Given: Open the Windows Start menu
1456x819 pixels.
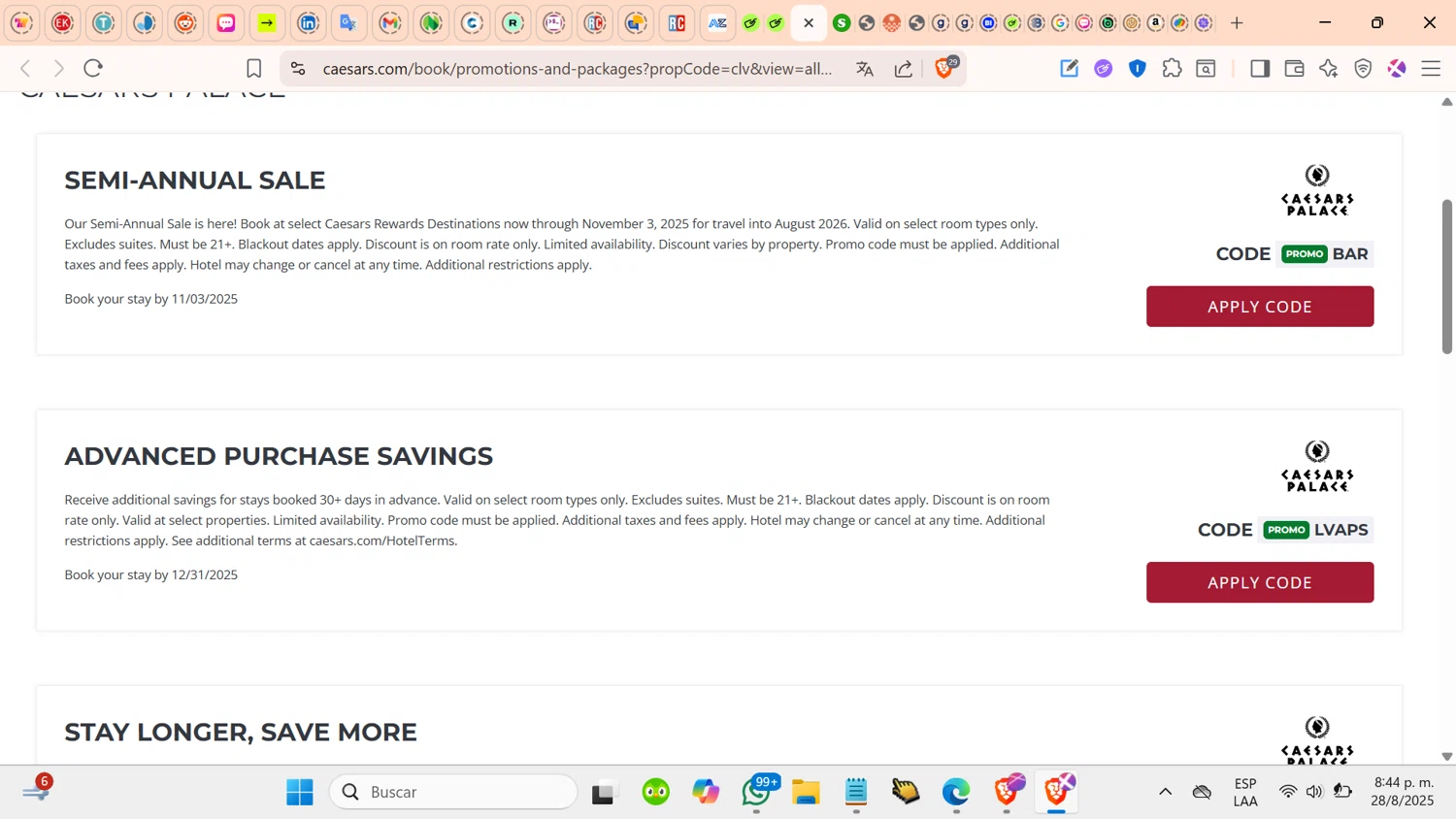Looking at the screenshot, I should tap(300, 792).
